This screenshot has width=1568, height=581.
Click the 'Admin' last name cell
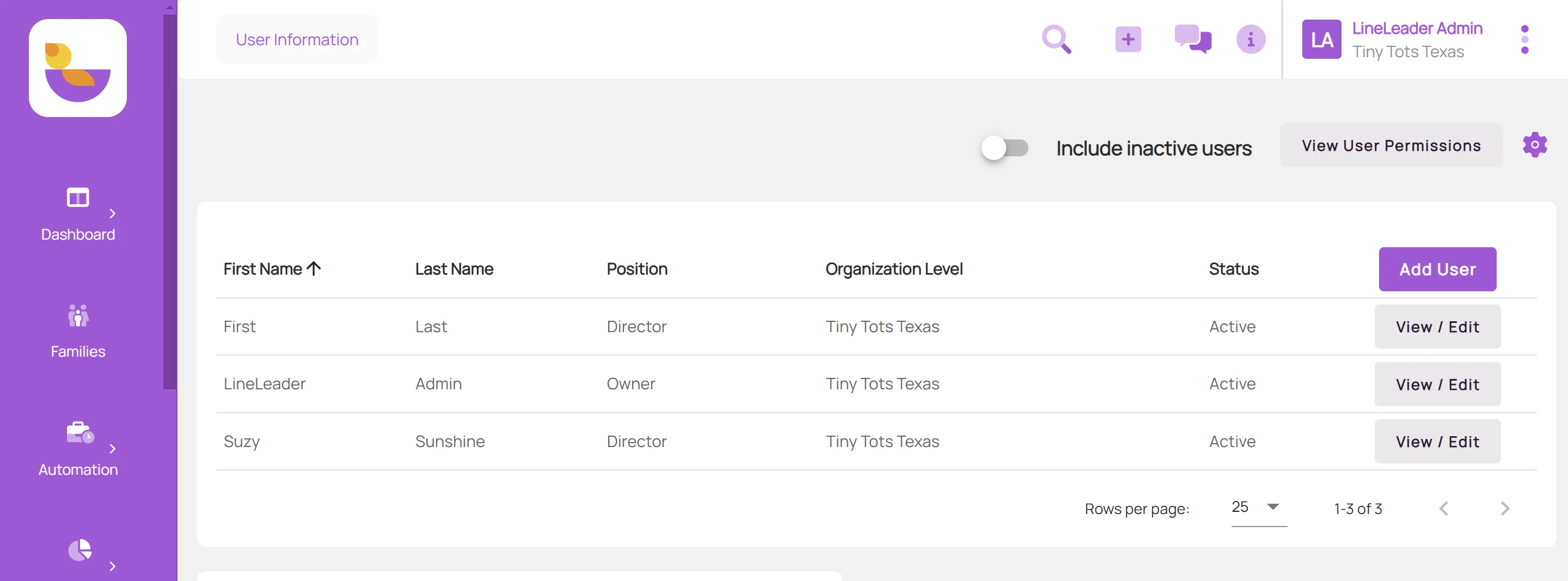point(438,384)
